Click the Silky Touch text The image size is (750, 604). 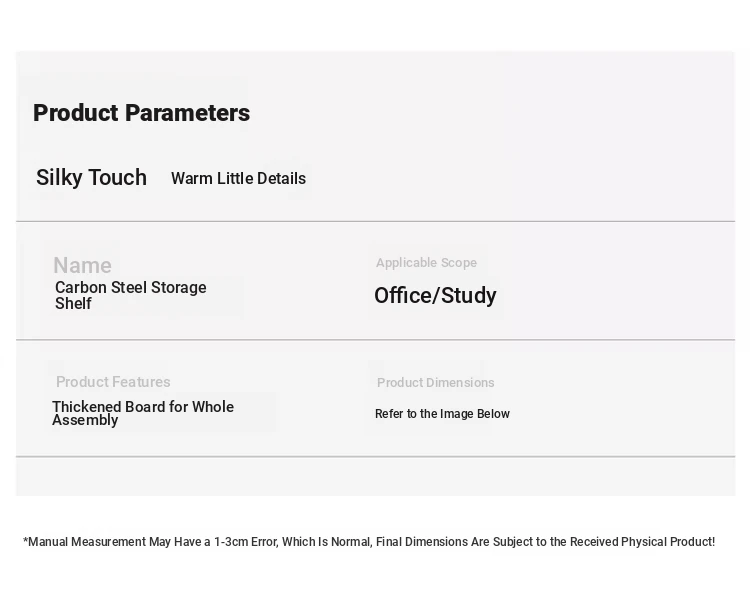[91, 178]
